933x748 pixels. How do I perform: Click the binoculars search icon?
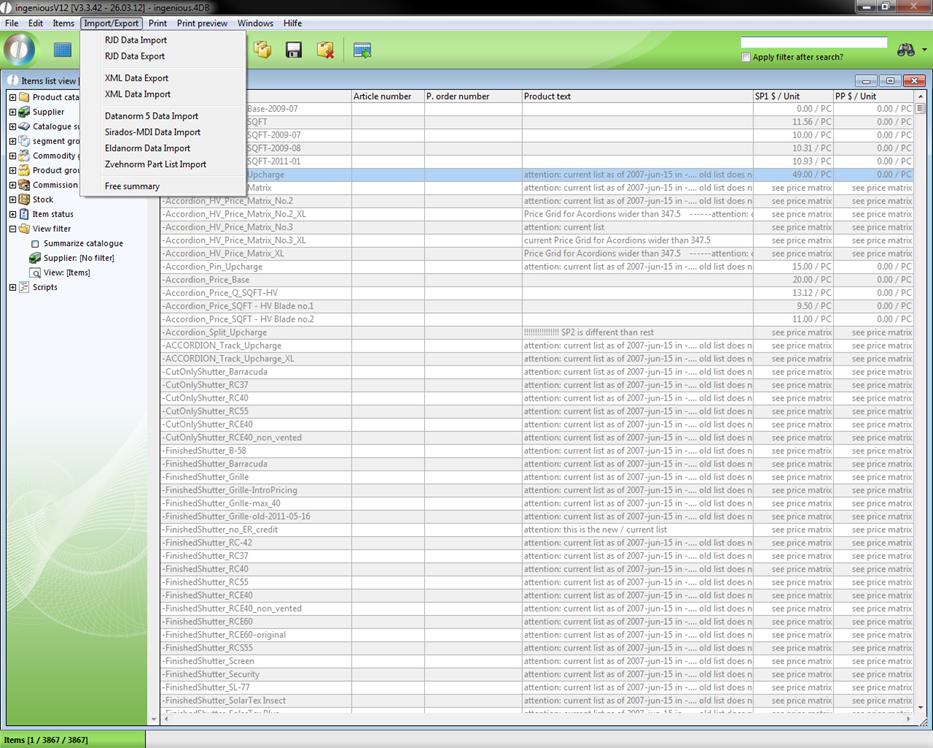click(x=906, y=50)
